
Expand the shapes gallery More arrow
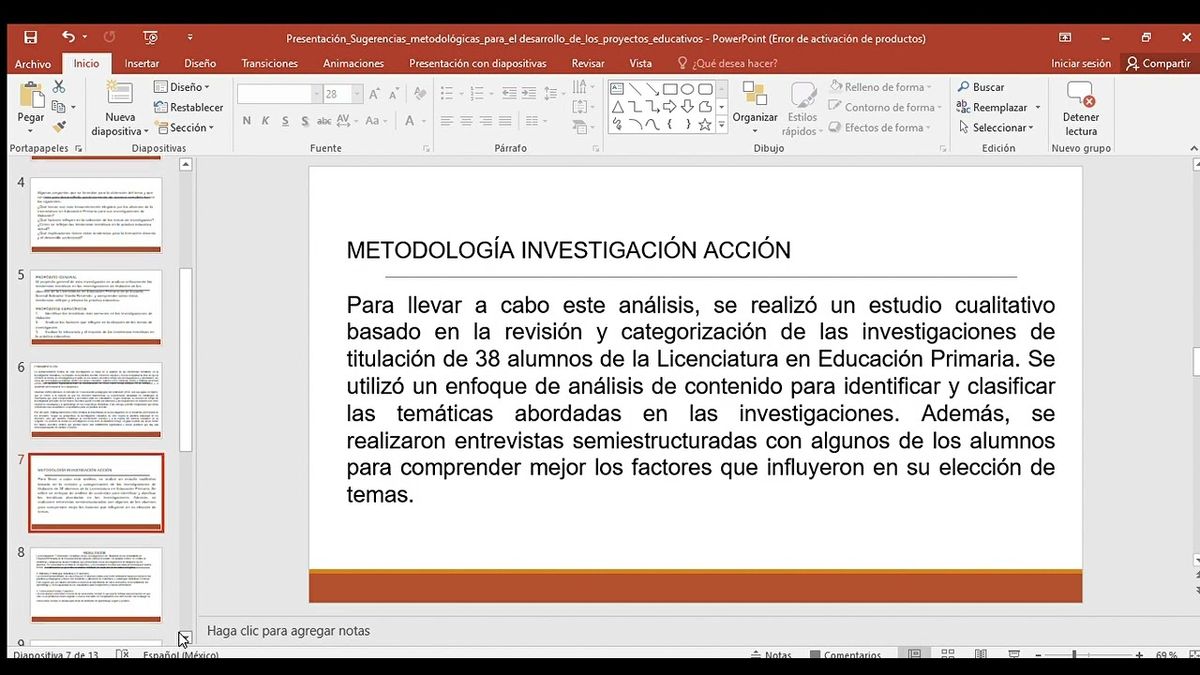tap(721, 125)
